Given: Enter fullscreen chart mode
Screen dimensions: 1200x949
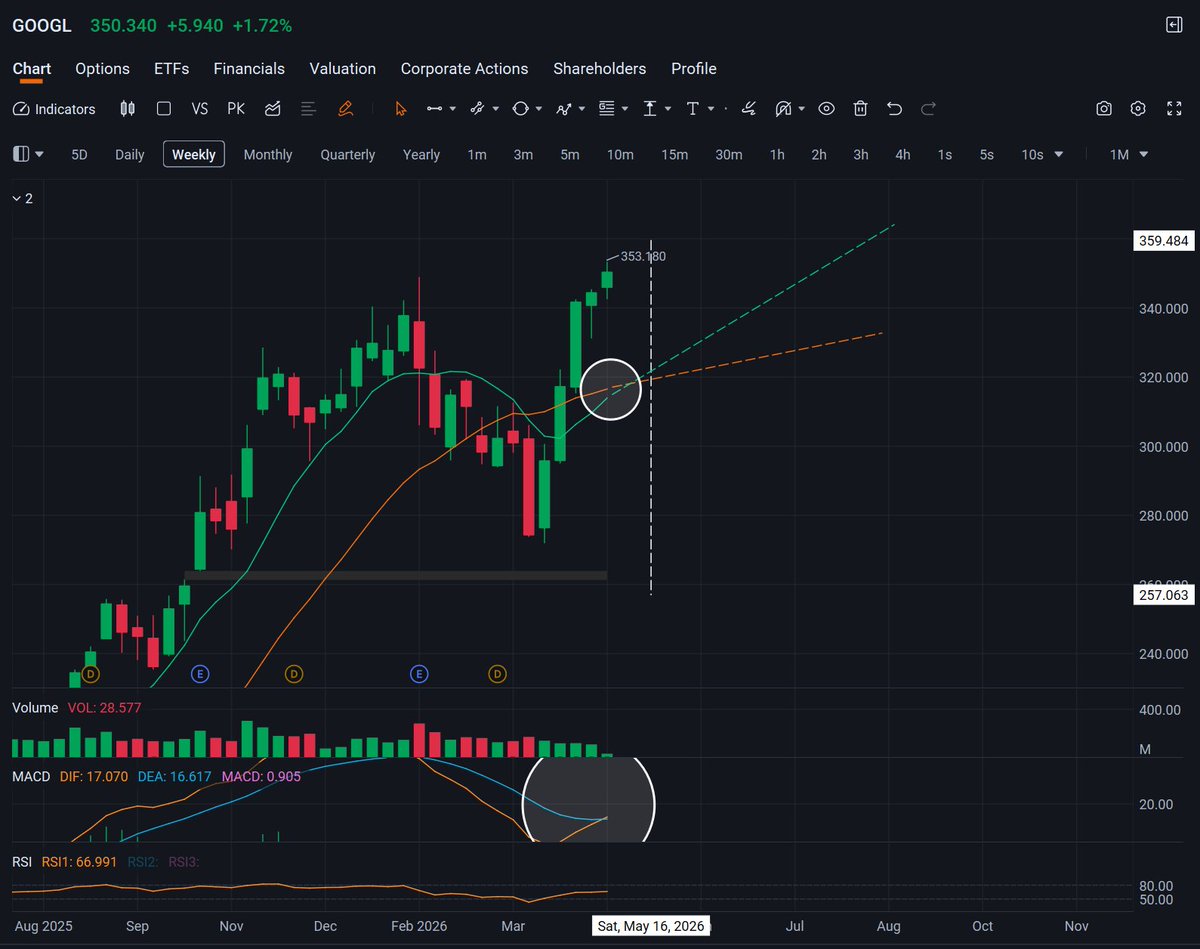Looking at the screenshot, I should click(x=1175, y=109).
